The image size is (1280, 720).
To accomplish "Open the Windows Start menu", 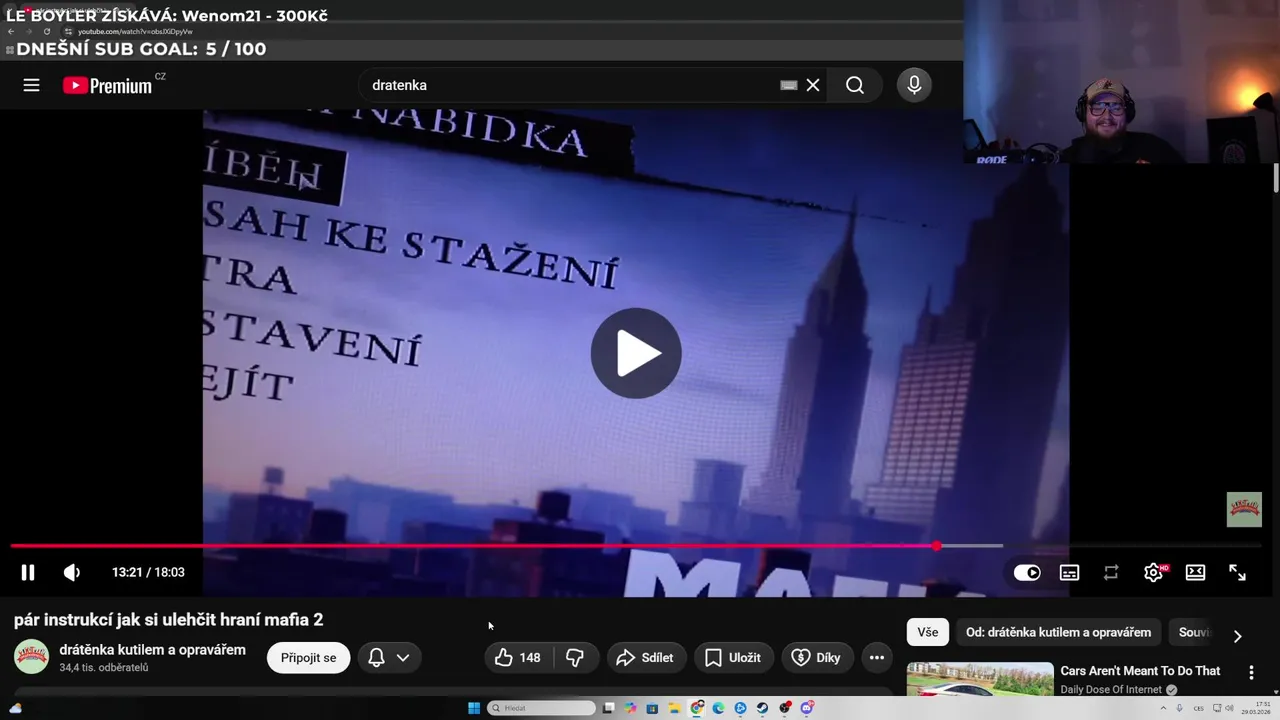I will [x=474, y=708].
